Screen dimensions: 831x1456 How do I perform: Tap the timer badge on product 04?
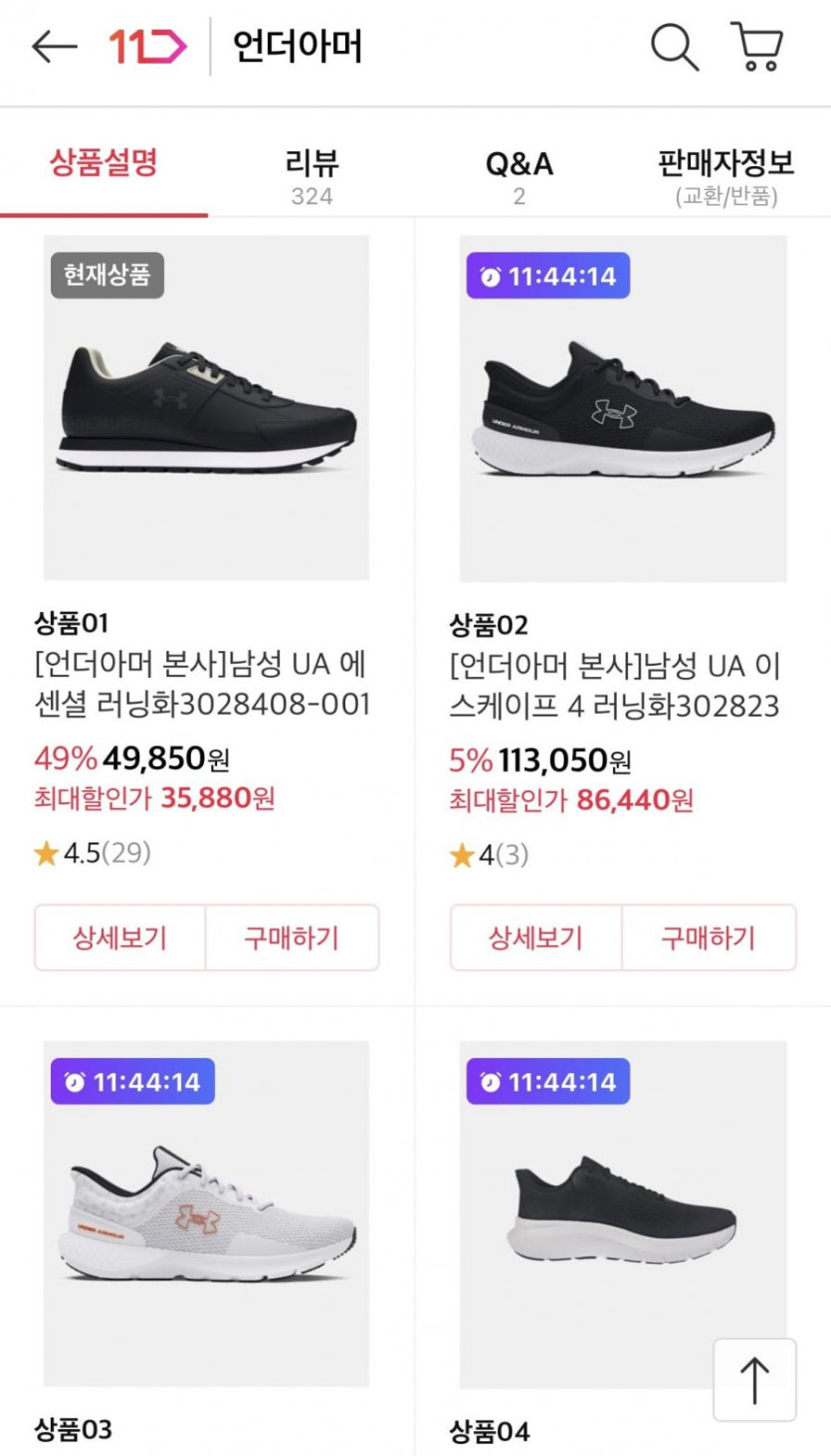pyautogui.click(x=548, y=1082)
